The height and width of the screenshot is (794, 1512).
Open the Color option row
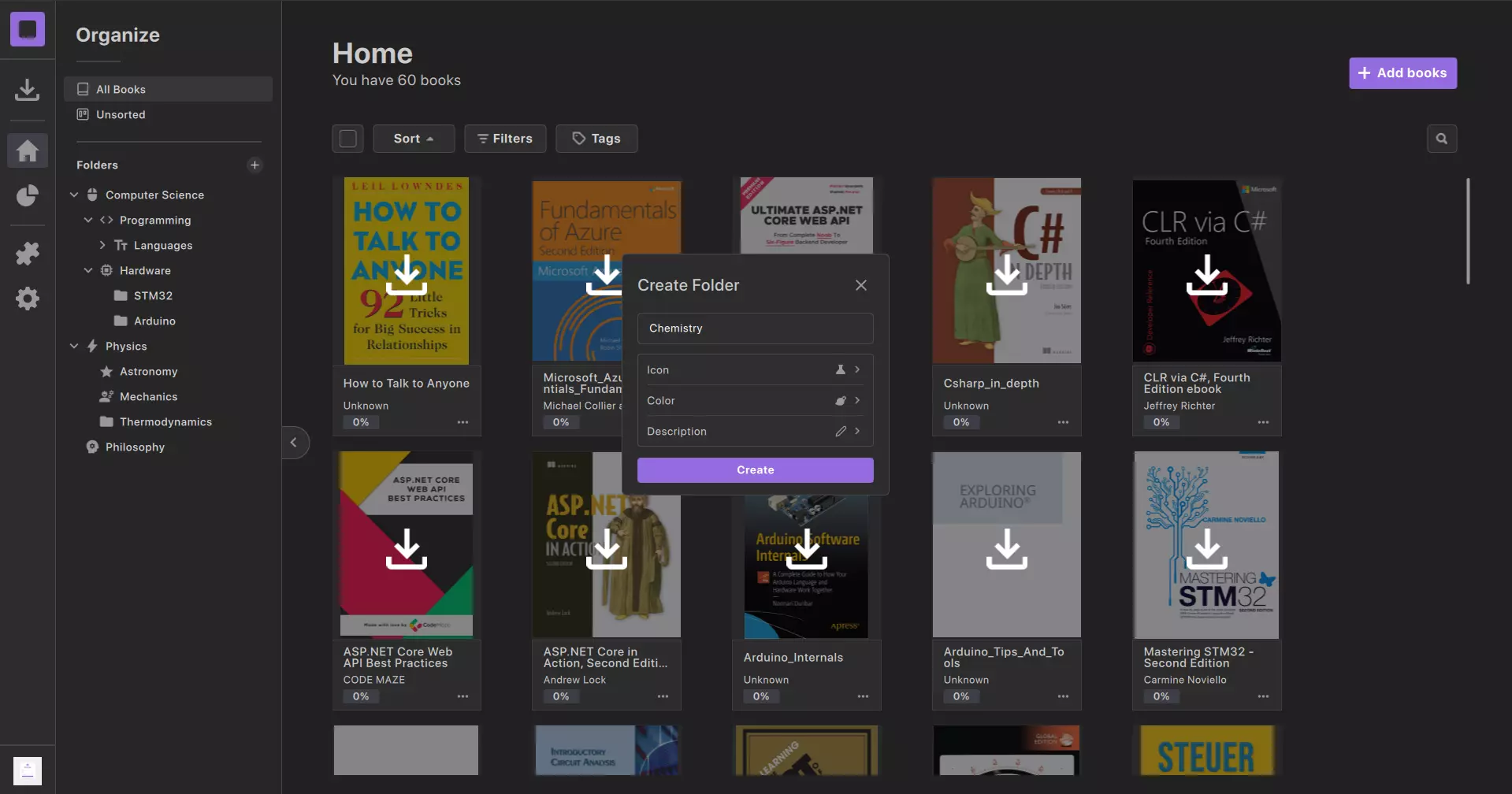(754, 400)
